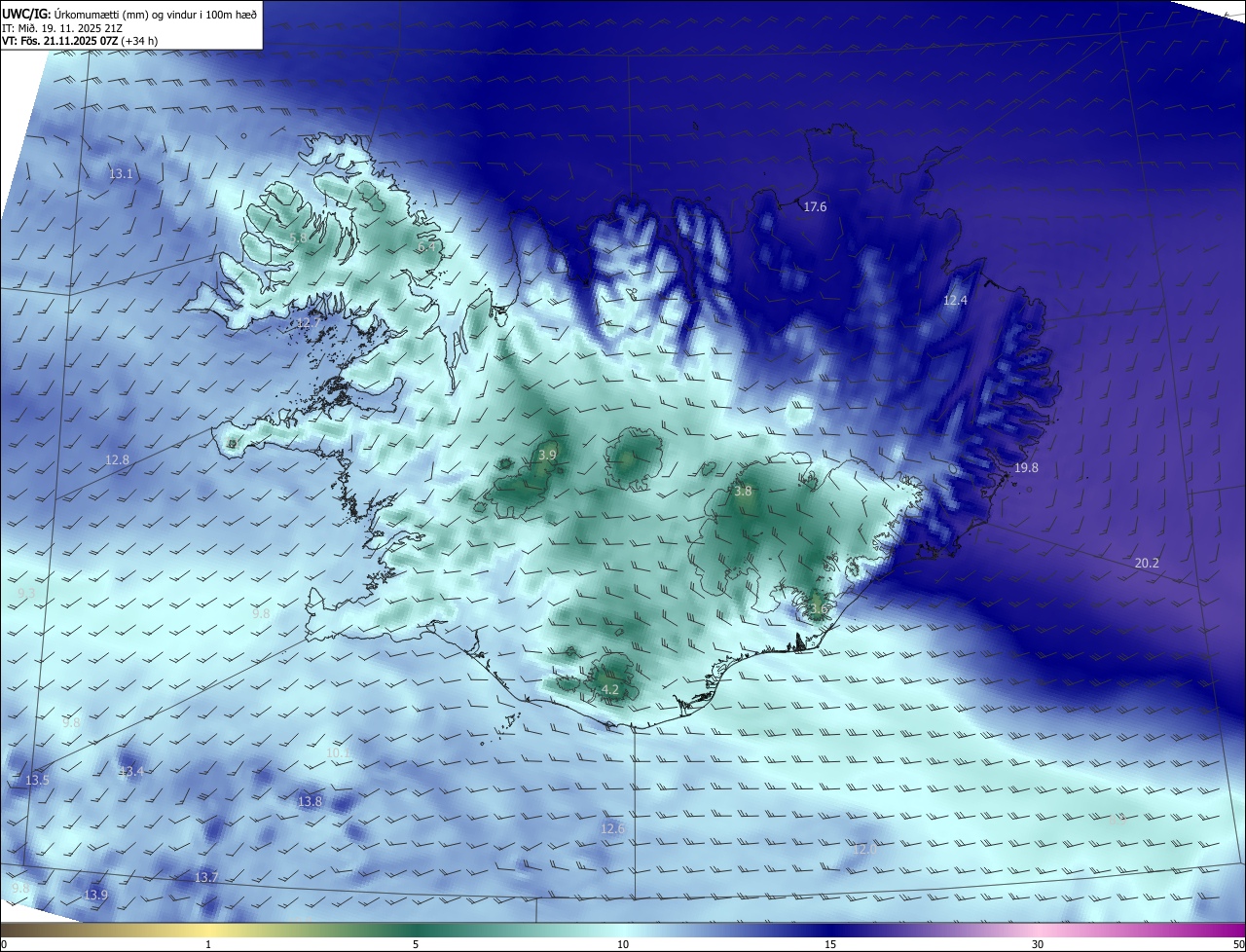Click the 12.0 value on the map

click(x=863, y=850)
